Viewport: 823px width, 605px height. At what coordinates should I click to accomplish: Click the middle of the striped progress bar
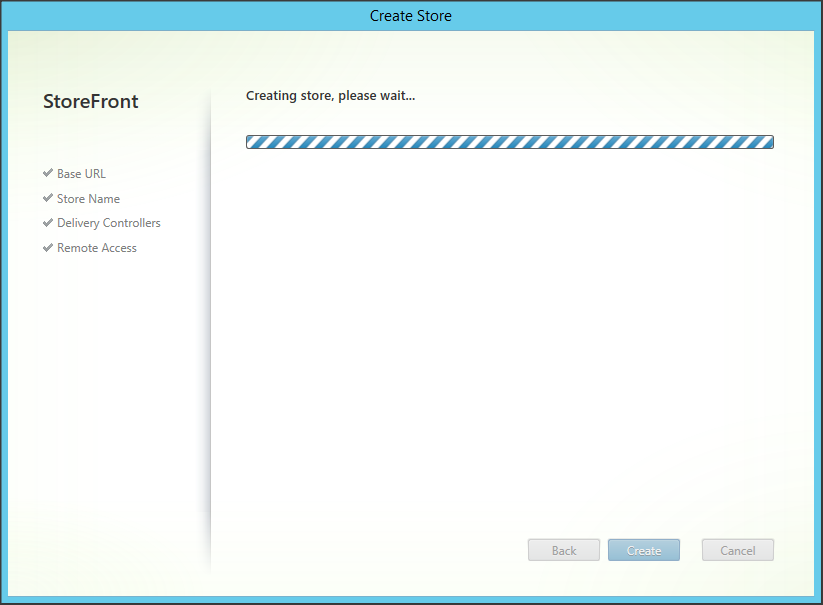point(509,142)
